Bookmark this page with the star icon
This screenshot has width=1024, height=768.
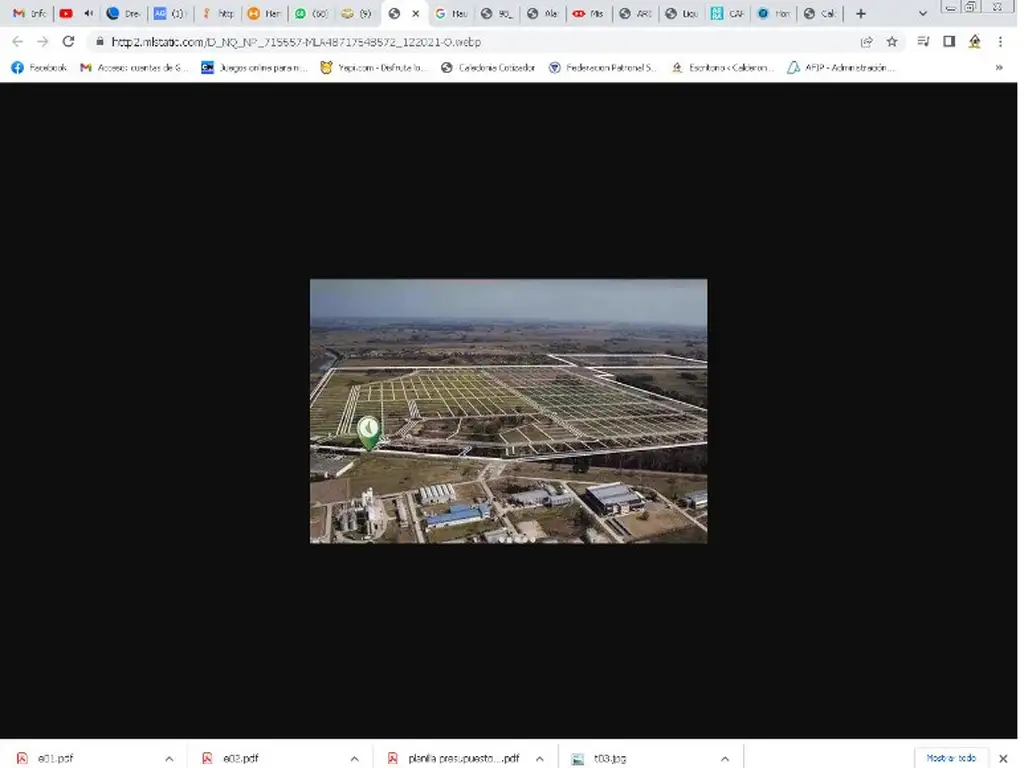[x=892, y=42]
